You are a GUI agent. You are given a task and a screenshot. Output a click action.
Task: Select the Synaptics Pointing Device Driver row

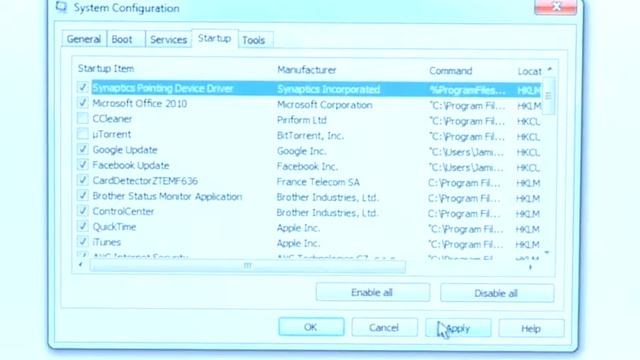316,89
